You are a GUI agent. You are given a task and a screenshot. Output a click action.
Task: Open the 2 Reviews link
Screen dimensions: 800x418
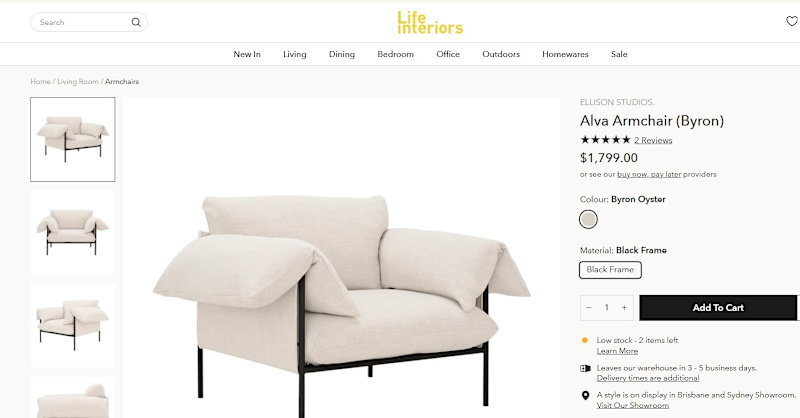click(x=653, y=140)
